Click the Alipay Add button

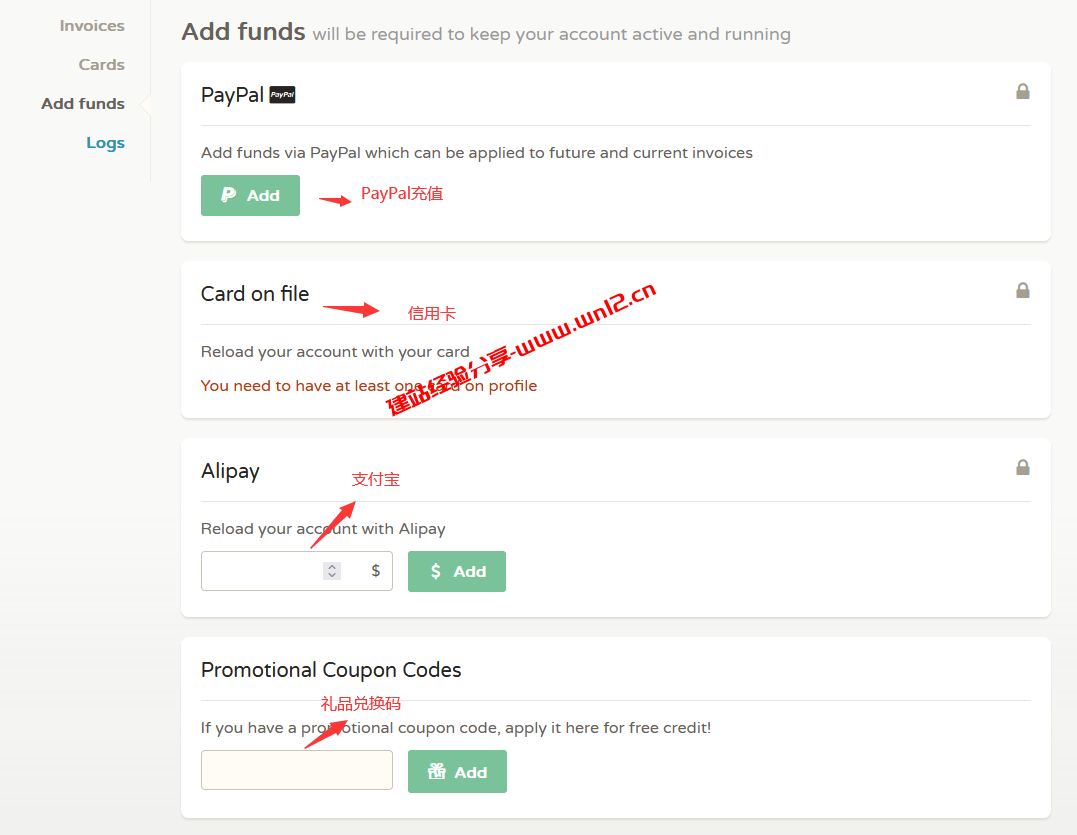click(456, 572)
